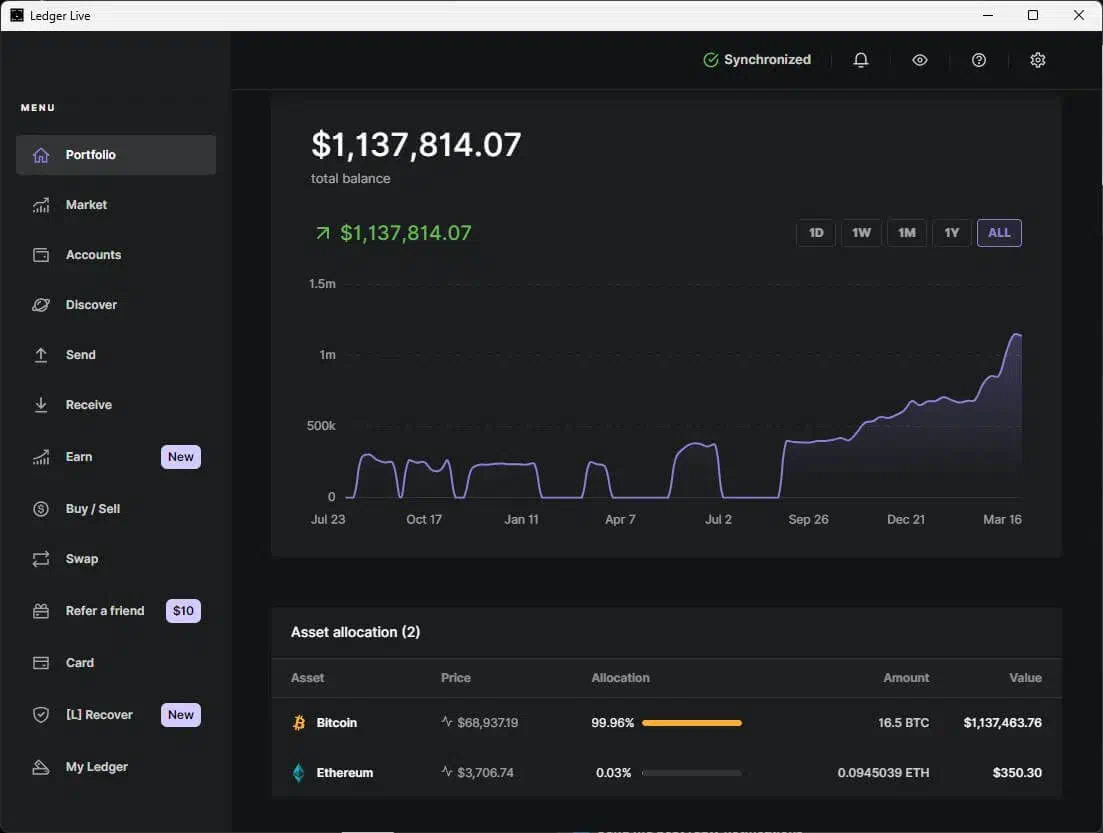Click the Price column header
This screenshot has height=833, width=1103.
click(456, 678)
